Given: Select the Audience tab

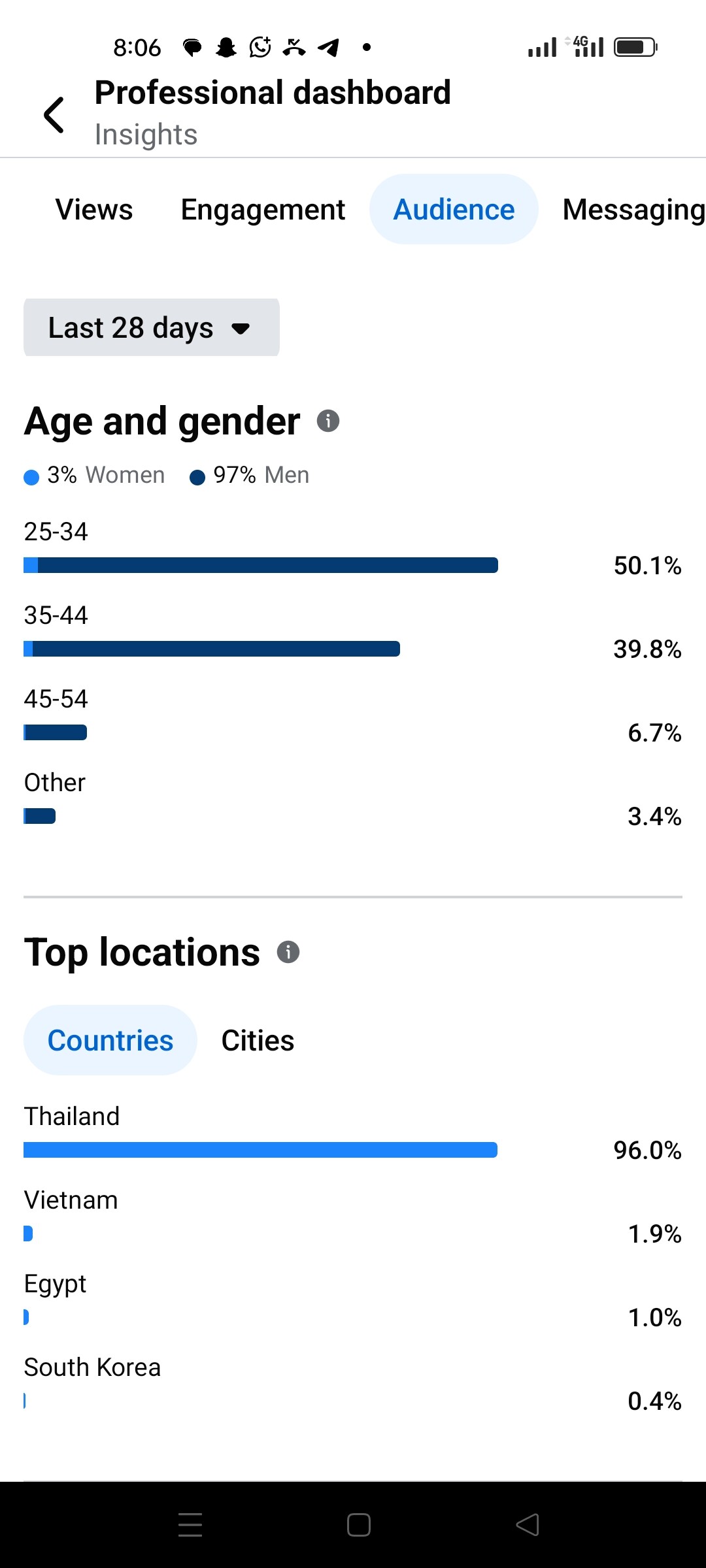Looking at the screenshot, I should (x=454, y=210).
